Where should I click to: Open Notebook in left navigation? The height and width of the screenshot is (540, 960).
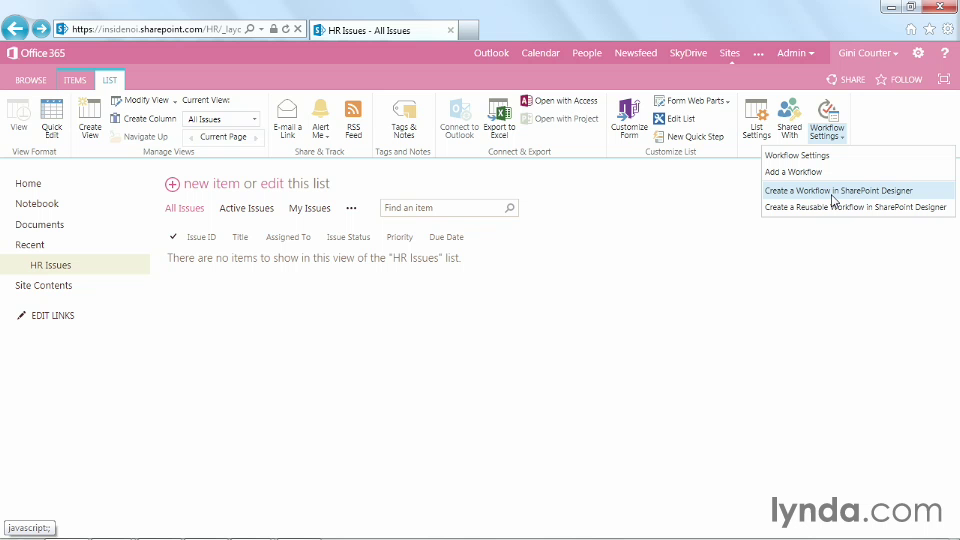pyautogui.click(x=37, y=204)
